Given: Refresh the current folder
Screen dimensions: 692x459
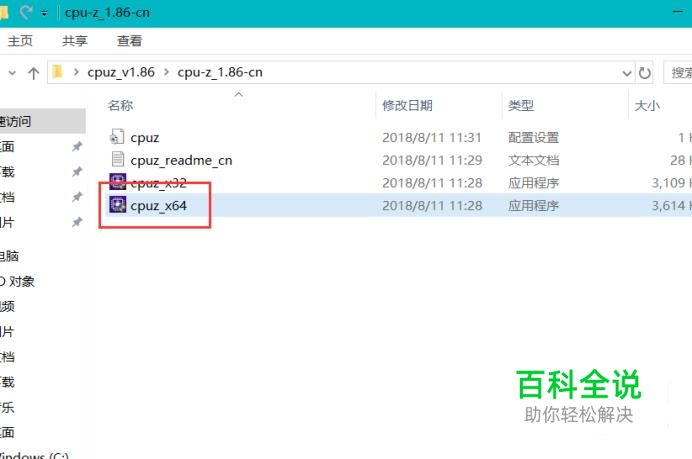Looking at the screenshot, I should click(x=645, y=73).
